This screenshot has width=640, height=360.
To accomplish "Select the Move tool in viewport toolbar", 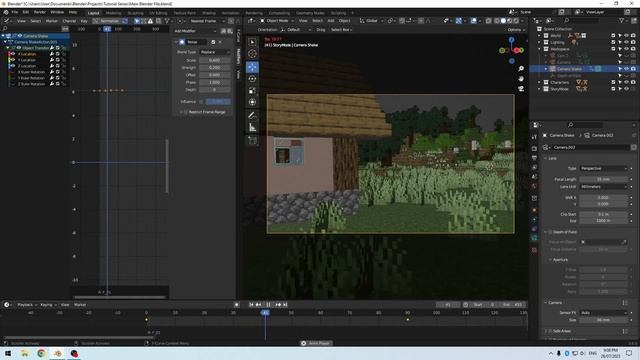I will click(x=252, y=67).
